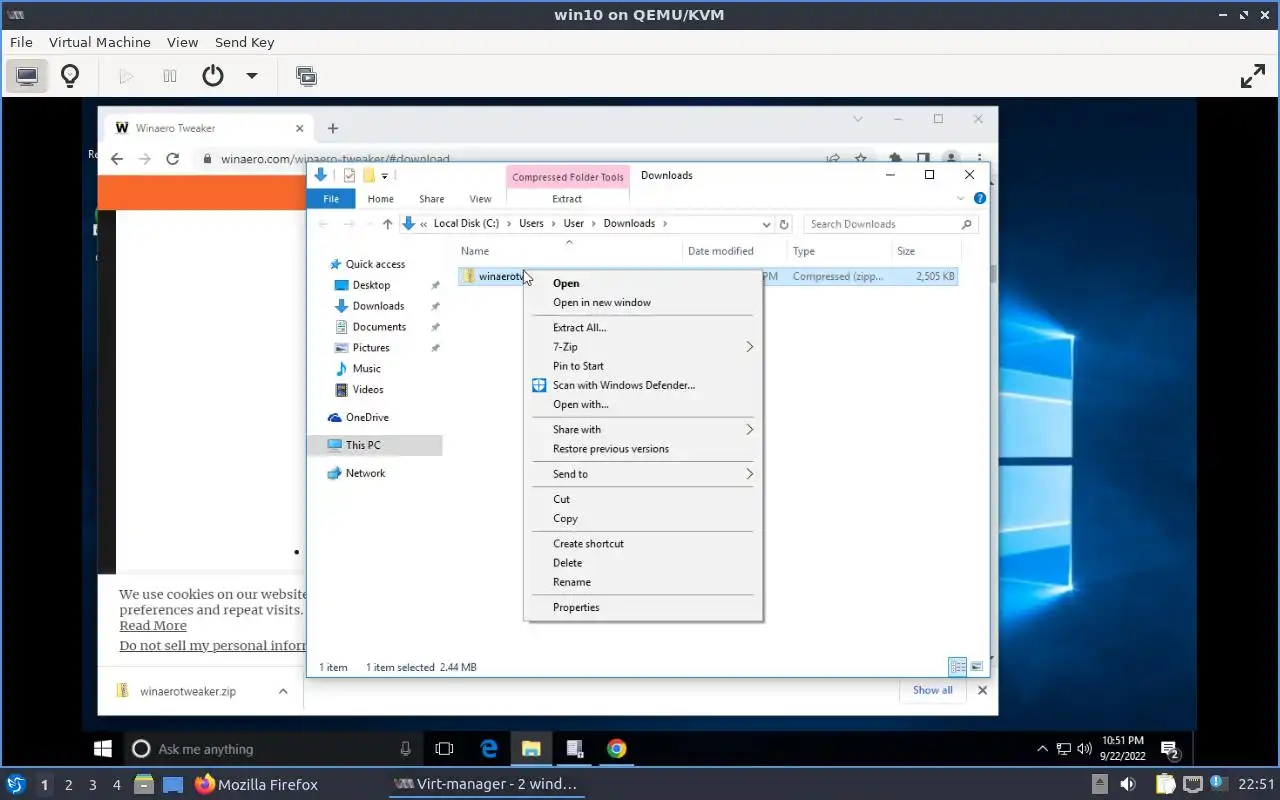Image resolution: width=1280 pixels, height=800 pixels.
Task: Choose Delete from context menu
Action: 643,563
